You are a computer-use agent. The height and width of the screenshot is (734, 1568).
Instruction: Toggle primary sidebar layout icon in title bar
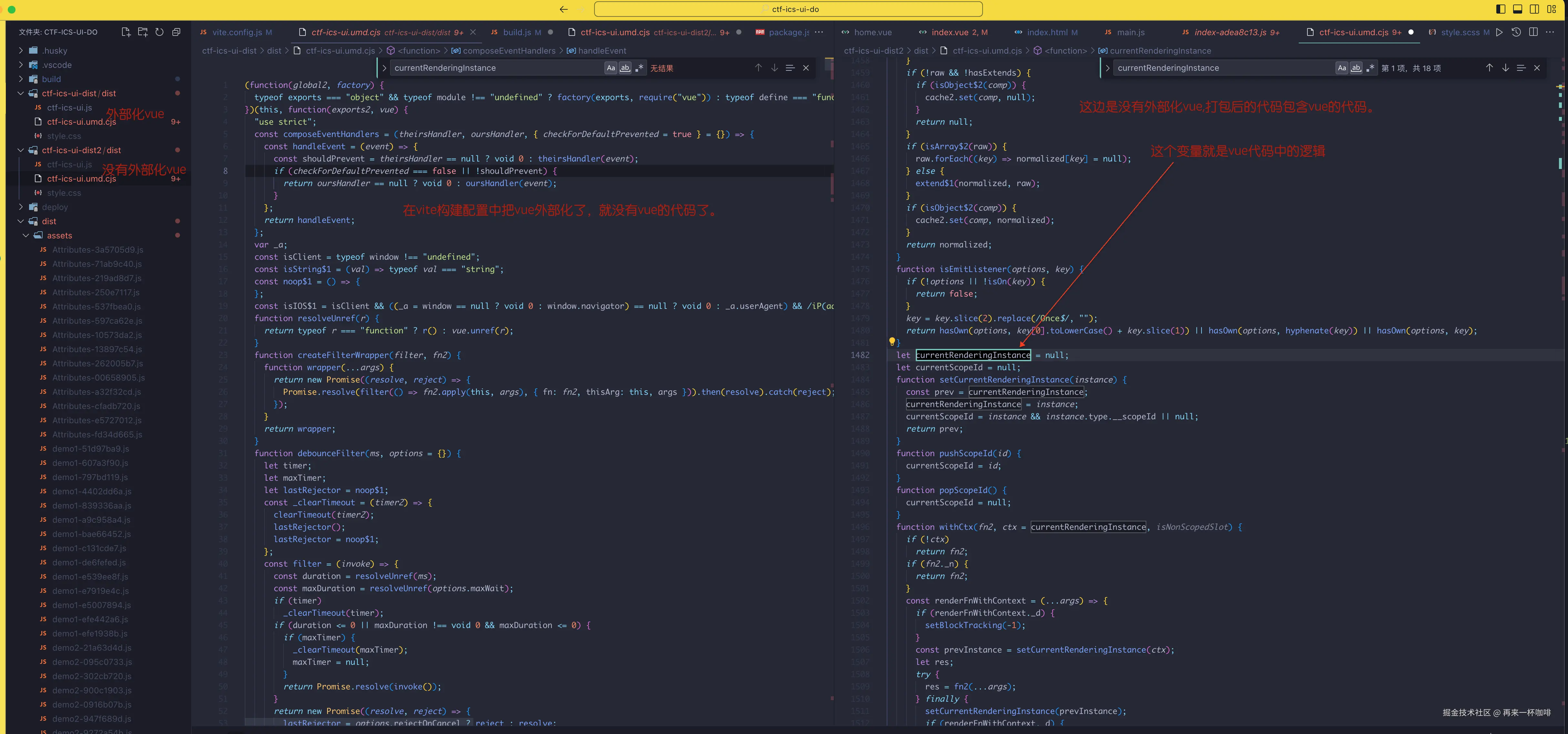[1501, 9]
